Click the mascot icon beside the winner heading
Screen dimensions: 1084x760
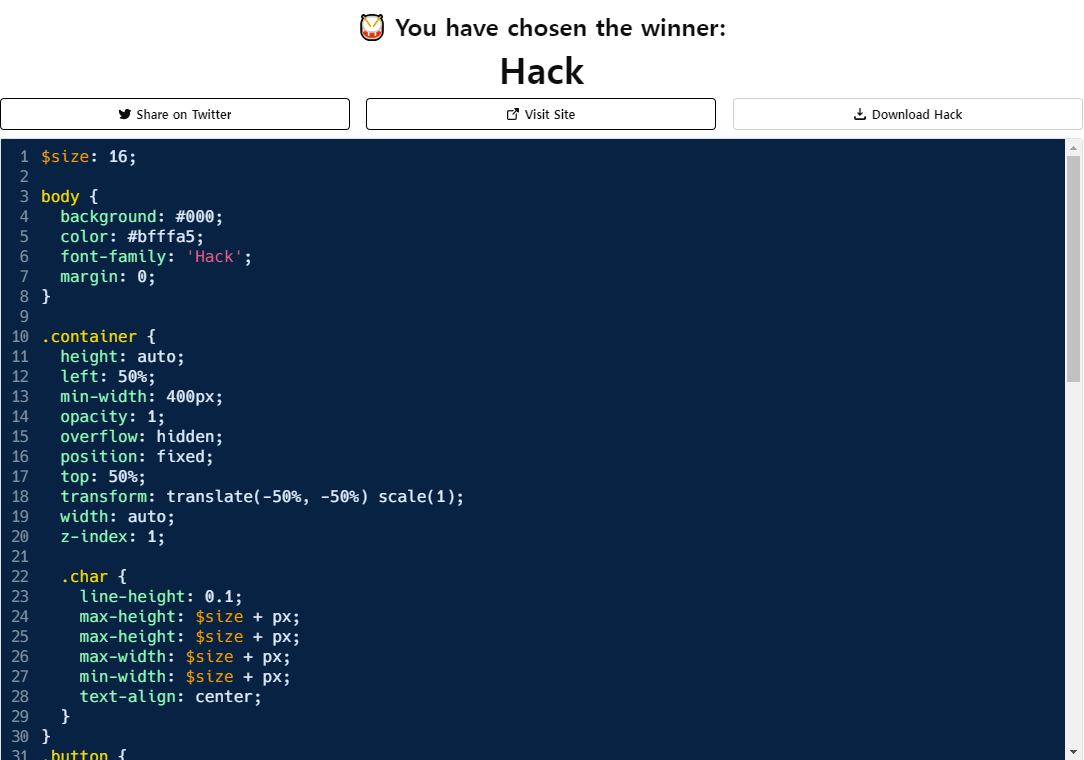[372, 28]
